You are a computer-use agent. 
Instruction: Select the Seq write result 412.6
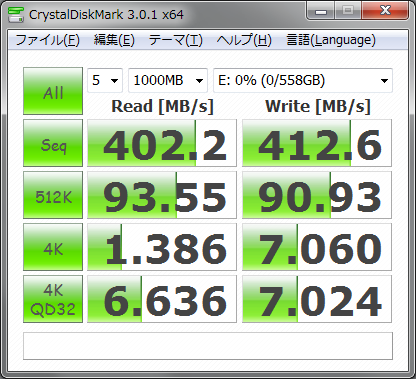click(x=317, y=143)
